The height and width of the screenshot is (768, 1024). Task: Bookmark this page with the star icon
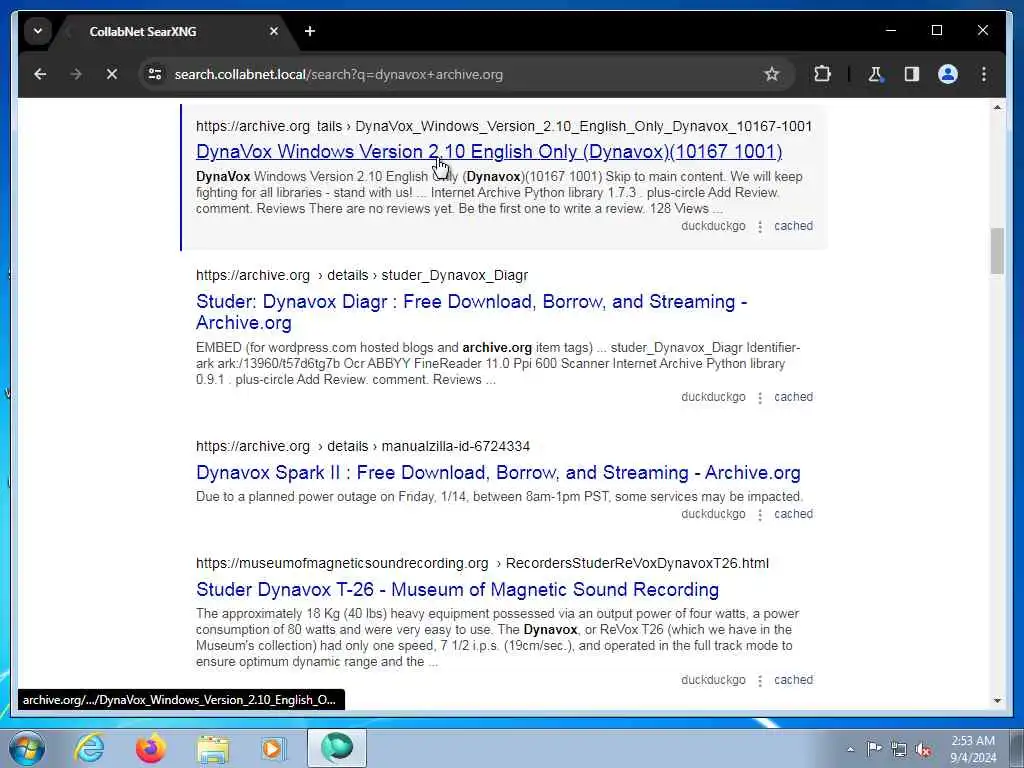click(772, 74)
